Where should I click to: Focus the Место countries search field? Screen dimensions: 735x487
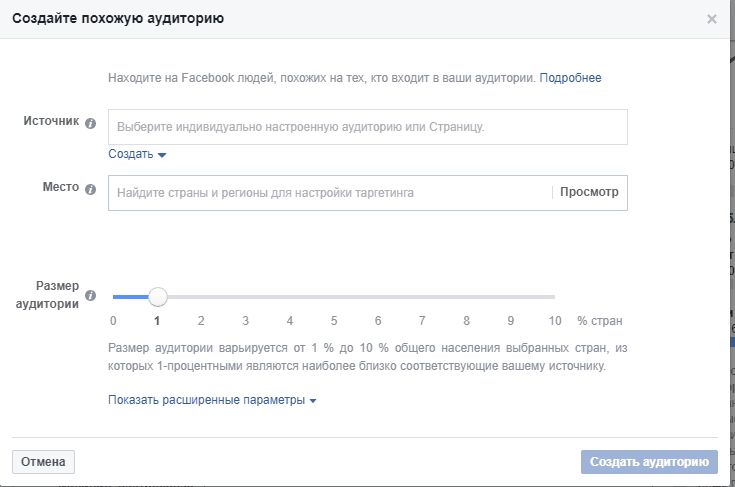point(330,193)
